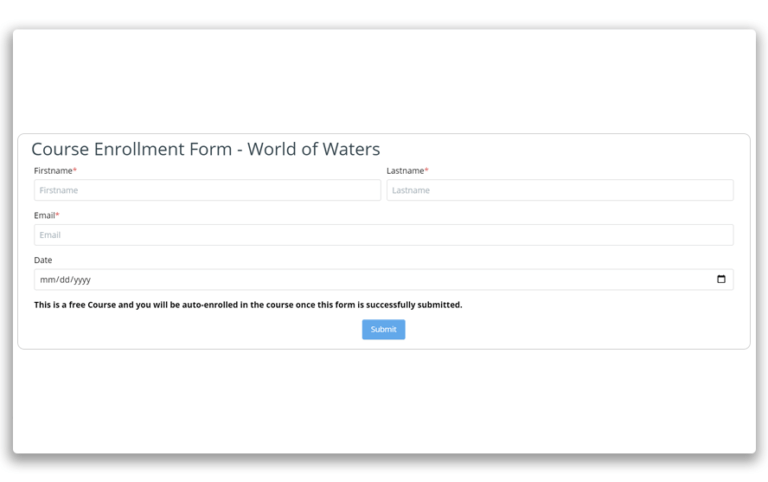Screen dimensions: 768x482
Task: Click the red asterisk beside Email
Action: pos(57,215)
